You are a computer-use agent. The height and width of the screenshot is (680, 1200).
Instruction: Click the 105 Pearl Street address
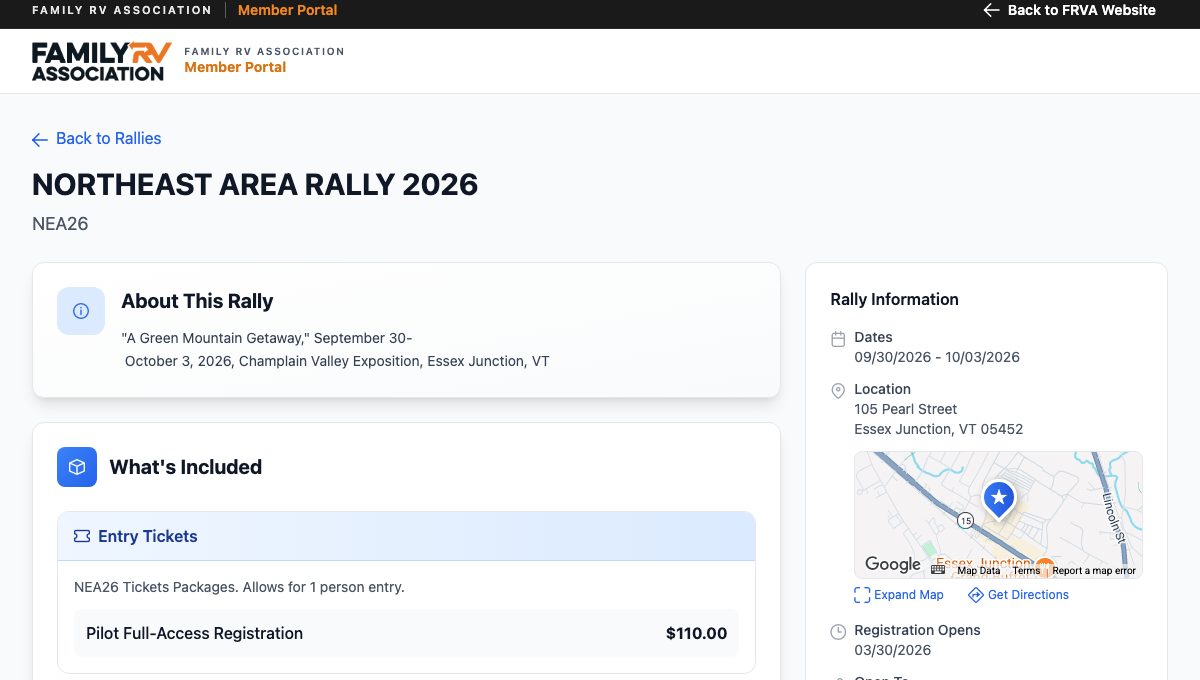click(905, 409)
